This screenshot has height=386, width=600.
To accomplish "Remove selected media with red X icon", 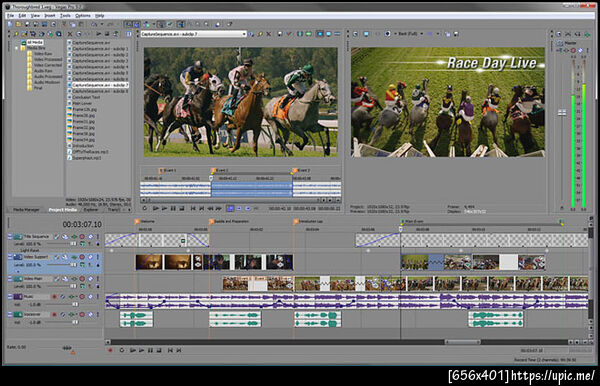I will click(x=70, y=34).
